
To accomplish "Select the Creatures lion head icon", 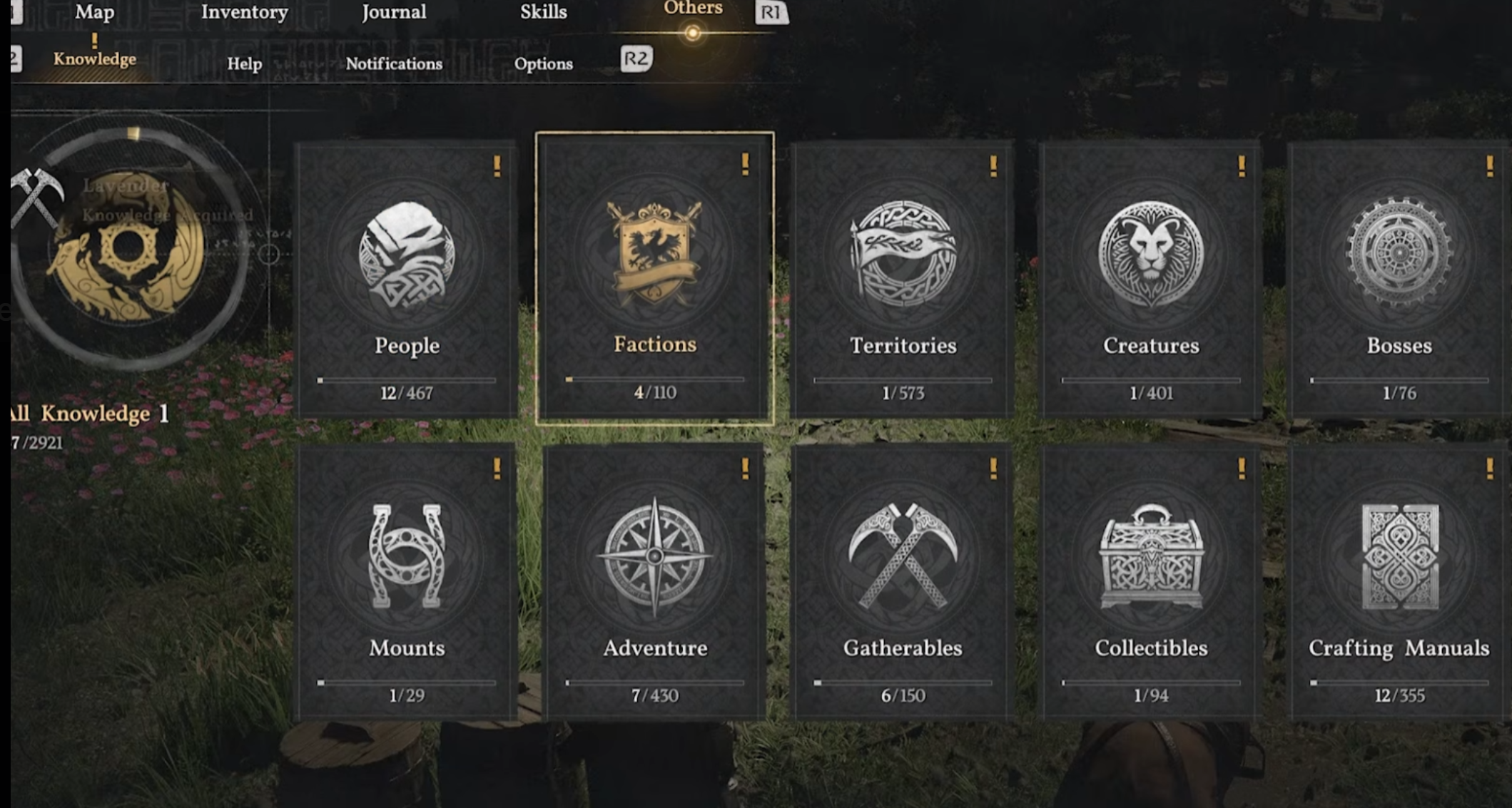I will [1151, 254].
